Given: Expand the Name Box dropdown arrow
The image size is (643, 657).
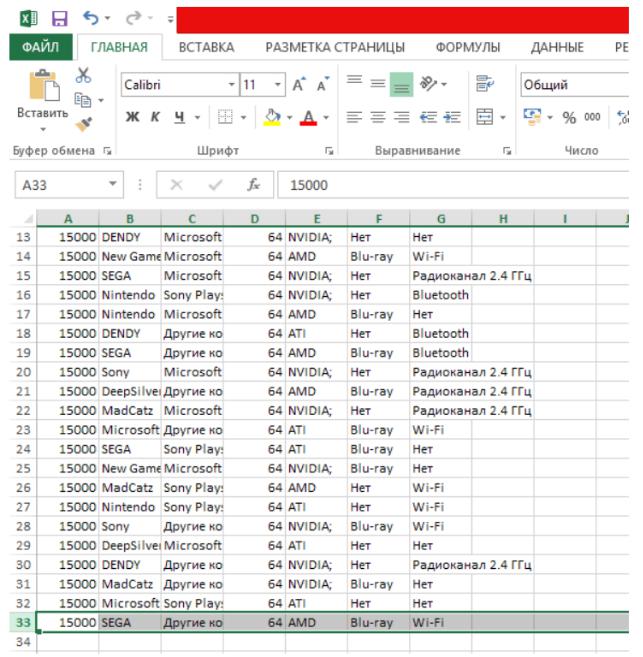Looking at the screenshot, I should (113, 184).
